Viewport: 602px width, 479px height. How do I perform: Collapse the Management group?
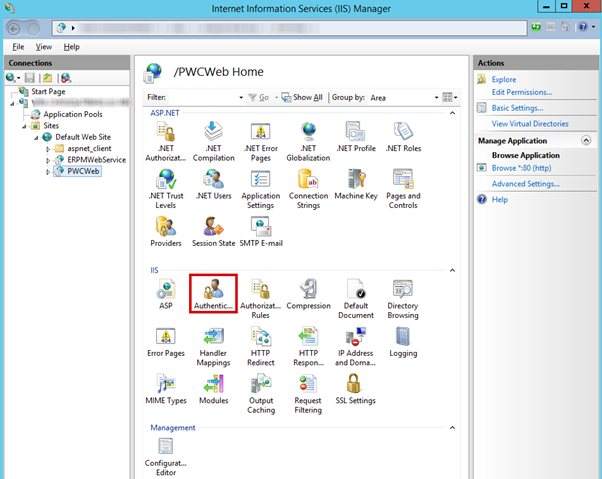click(x=452, y=428)
